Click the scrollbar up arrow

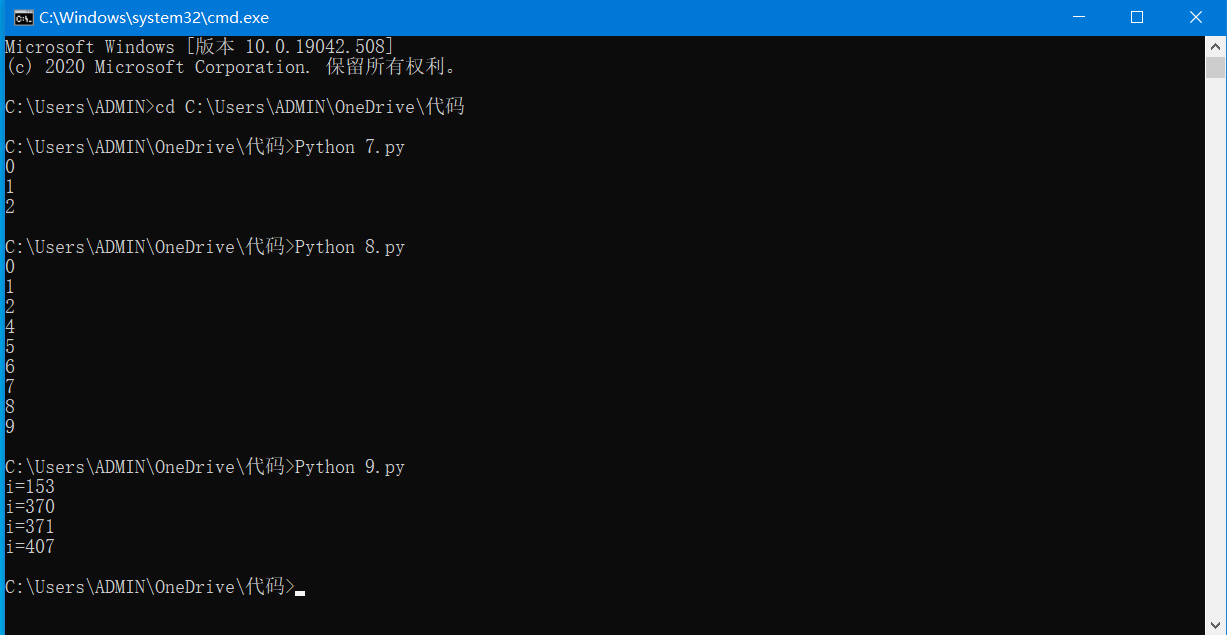pos(1215,46)
